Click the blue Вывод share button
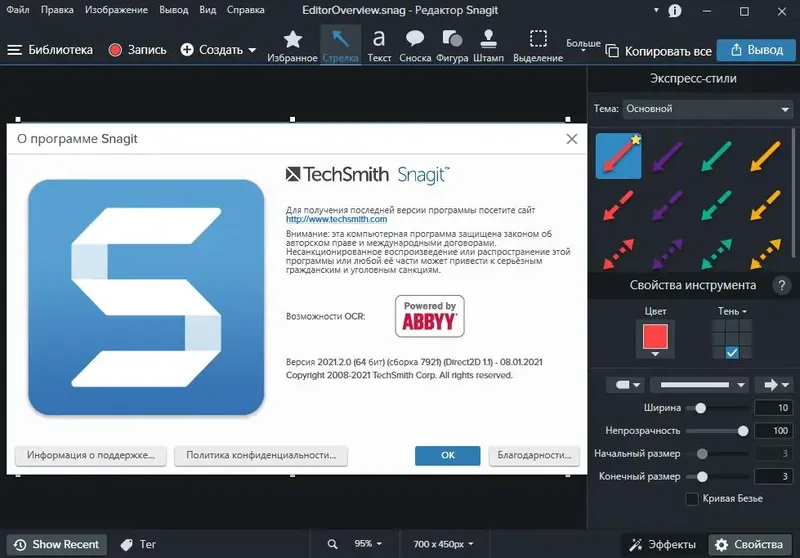Image resolution: width=800 pixels, height=558 pixels. (756, 50)
